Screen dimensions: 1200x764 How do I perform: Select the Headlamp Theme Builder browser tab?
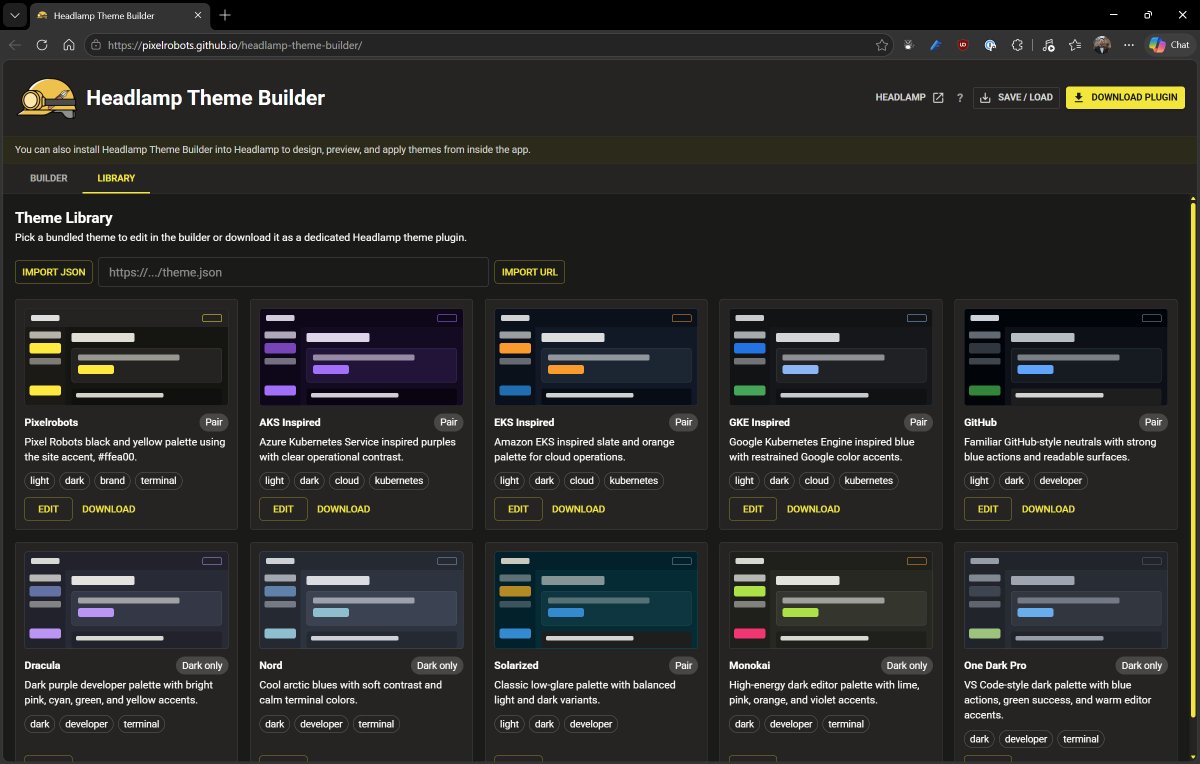pyautogui.click(x=119, y=16)
